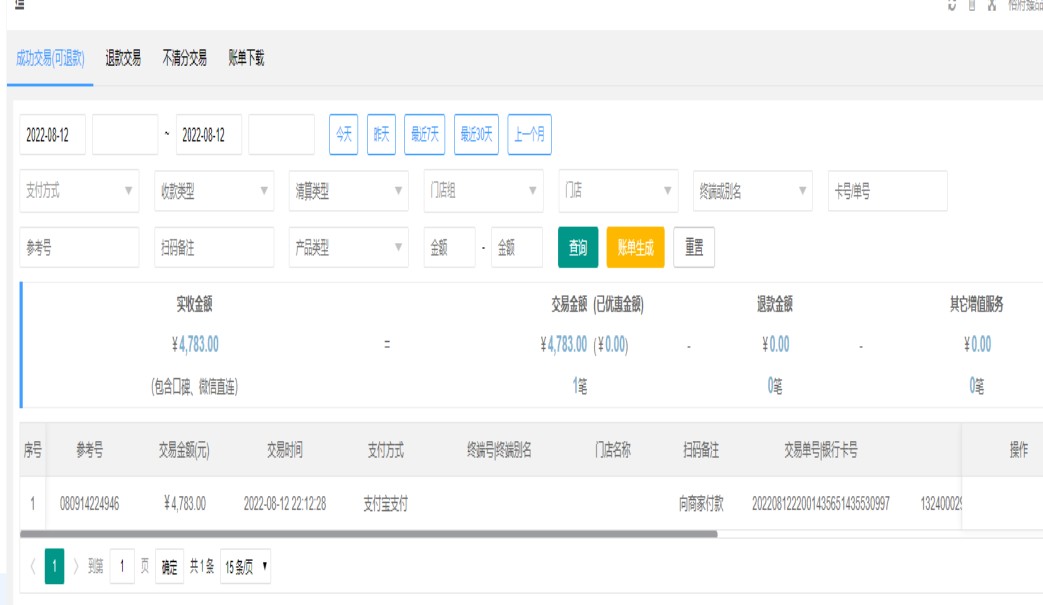Open the 支付方式 dropdown filter
This screenshot has height=605, width=1043.
[x=79, y=191]
